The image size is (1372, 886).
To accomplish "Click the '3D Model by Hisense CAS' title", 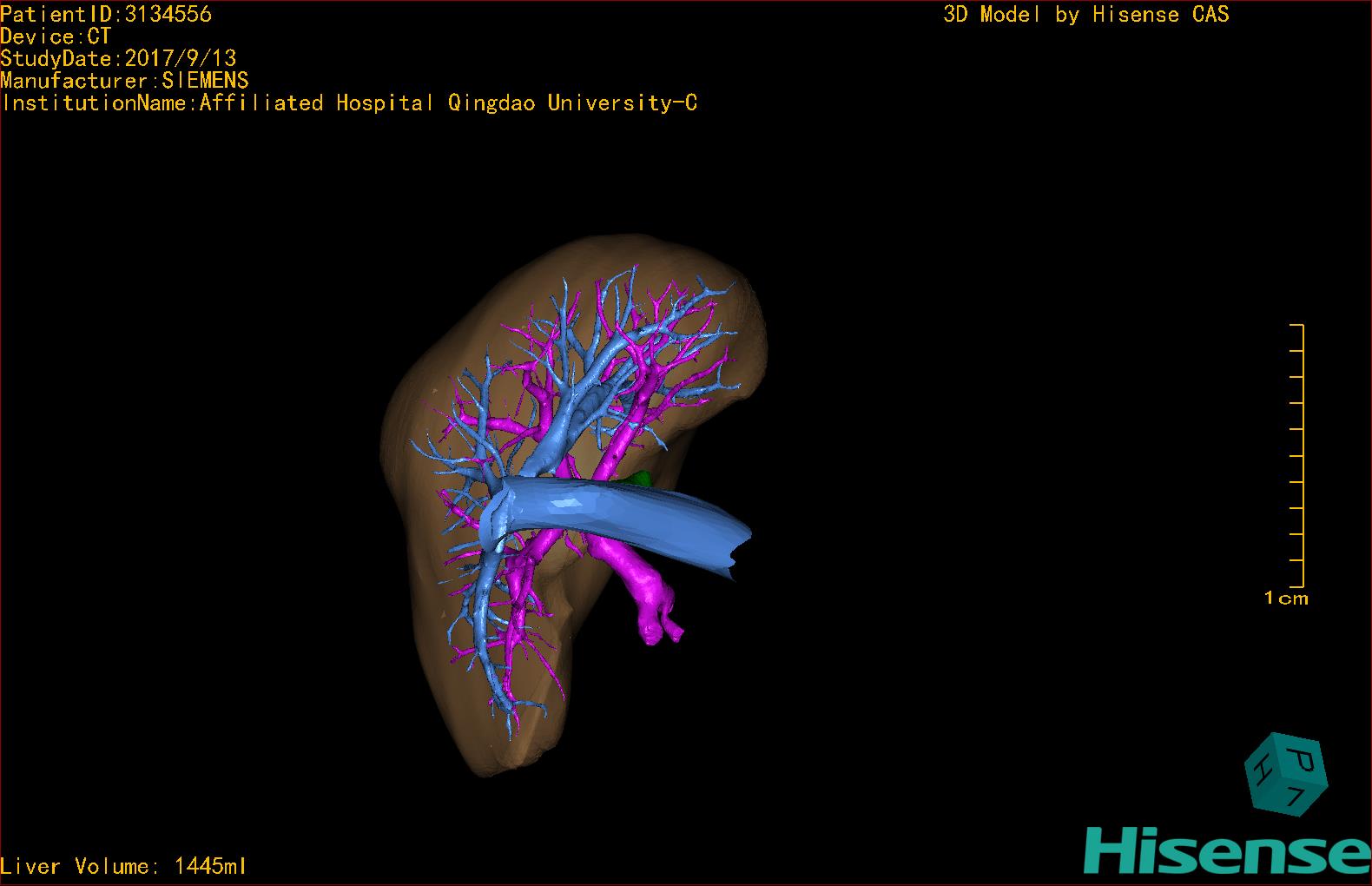I will click(1085, 14).
